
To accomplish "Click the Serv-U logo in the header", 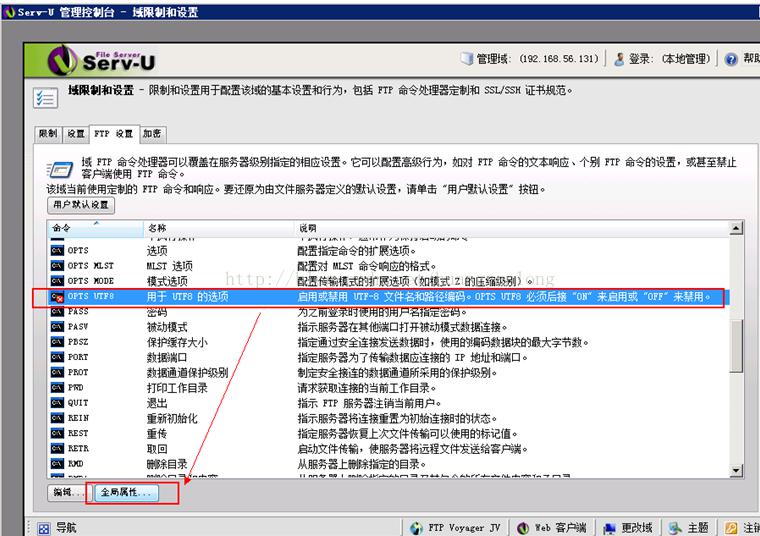I will tap(101, 60).
